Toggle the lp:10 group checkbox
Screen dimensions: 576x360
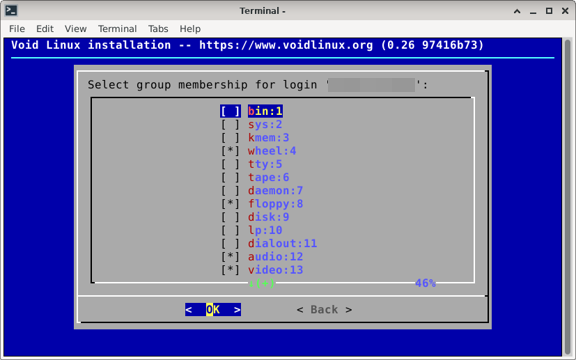(230, 230)
